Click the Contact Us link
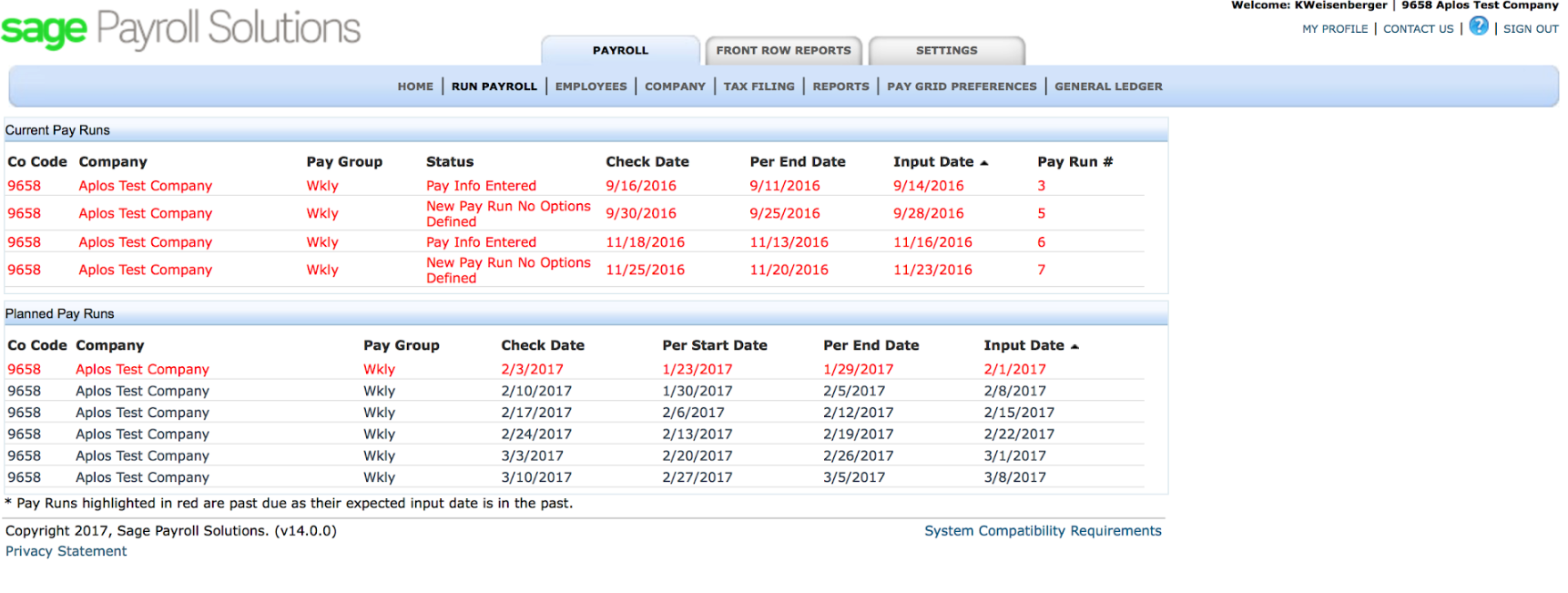 tap(1419, 29)
